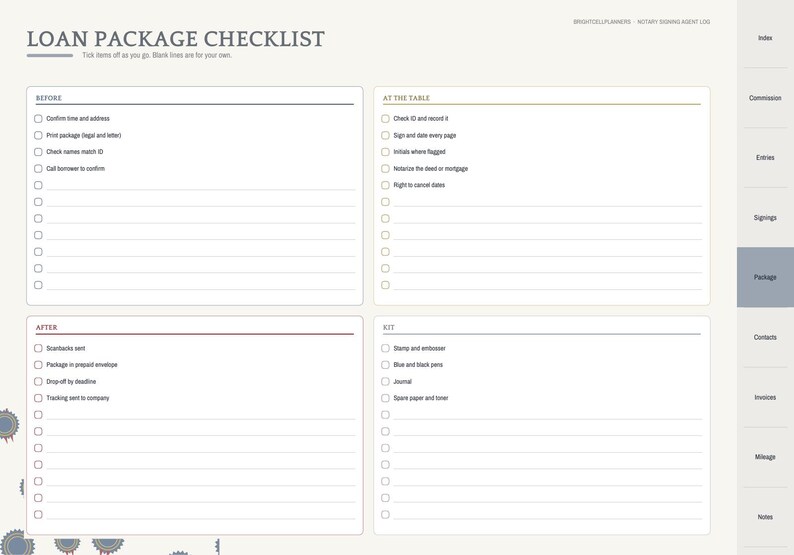This screenshot has width=794, height=555.
Task: Click the first blank line under 'Tracking sent to company'
Action: coord(201,415)
